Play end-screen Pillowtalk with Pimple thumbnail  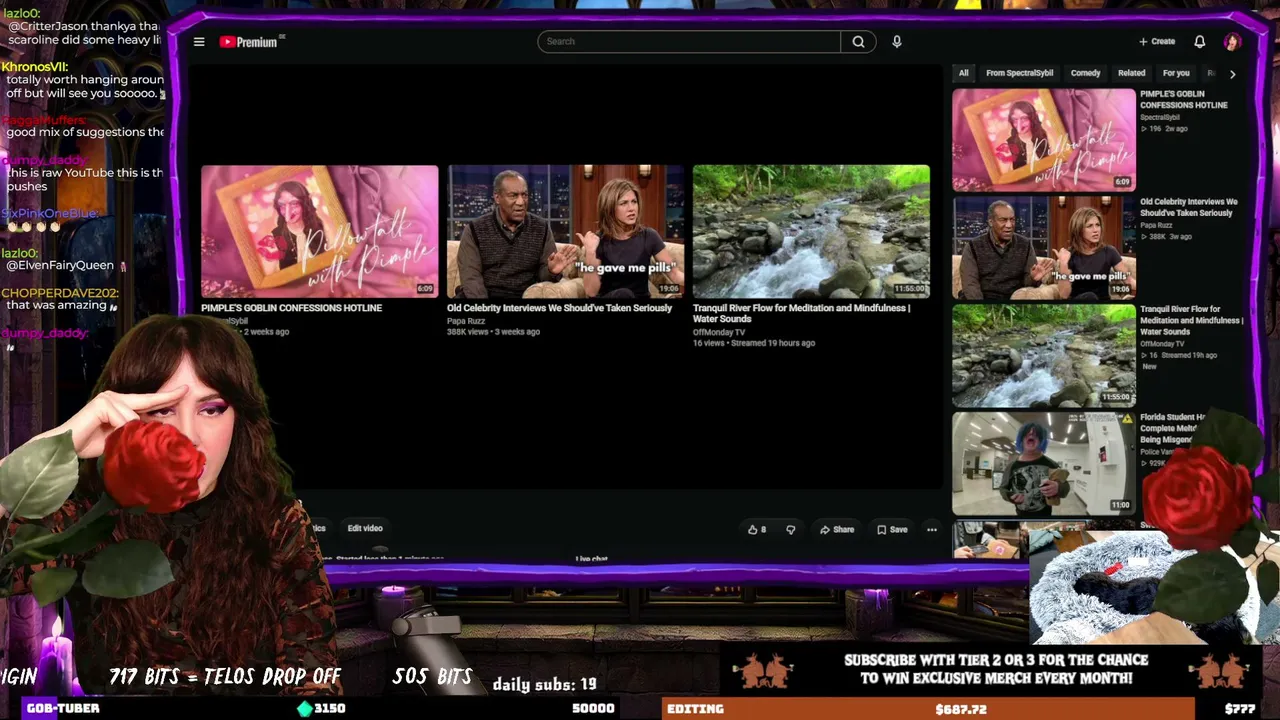pyautogui.click(x=319, y=231)
